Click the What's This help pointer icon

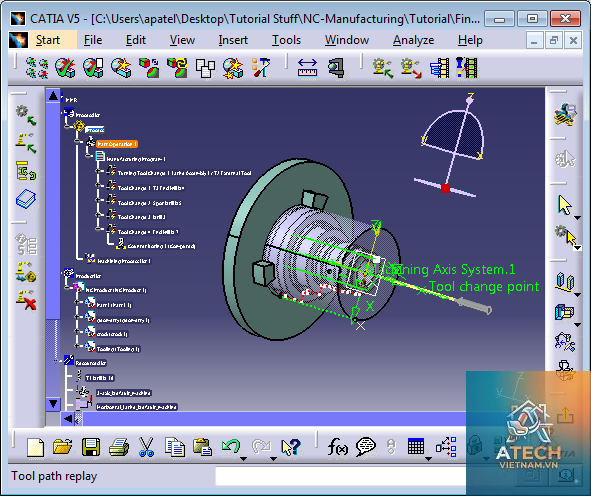tap(291, 447)
